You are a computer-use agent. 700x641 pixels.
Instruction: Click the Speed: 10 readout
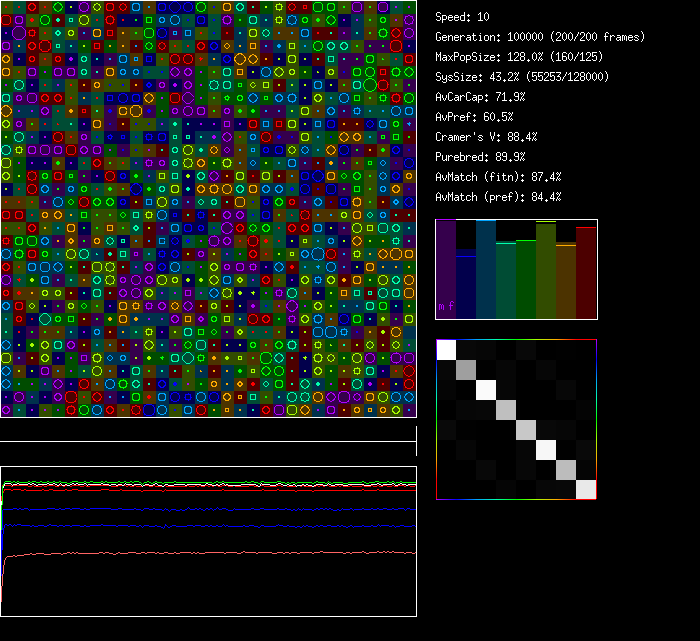point(462,17)
